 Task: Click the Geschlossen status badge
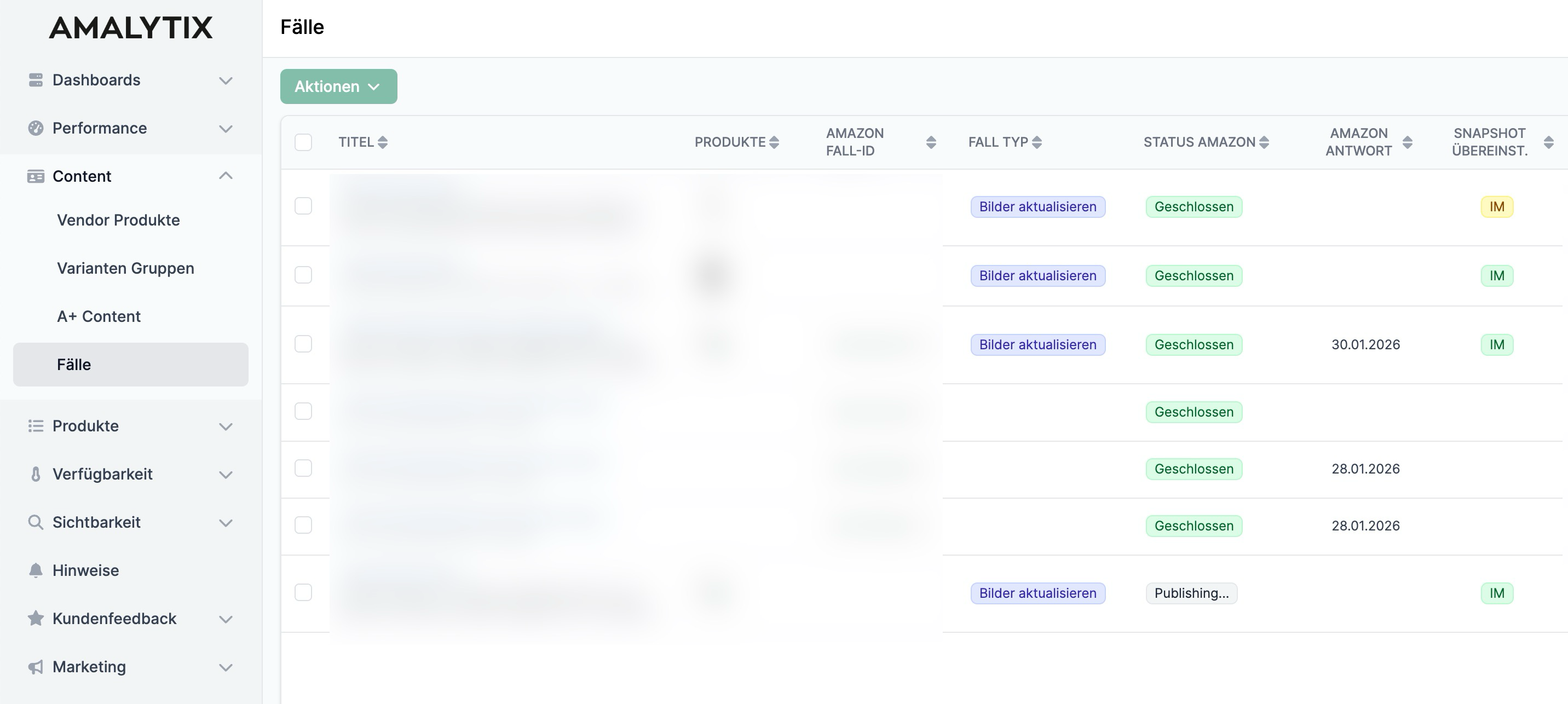point(1193,206)
